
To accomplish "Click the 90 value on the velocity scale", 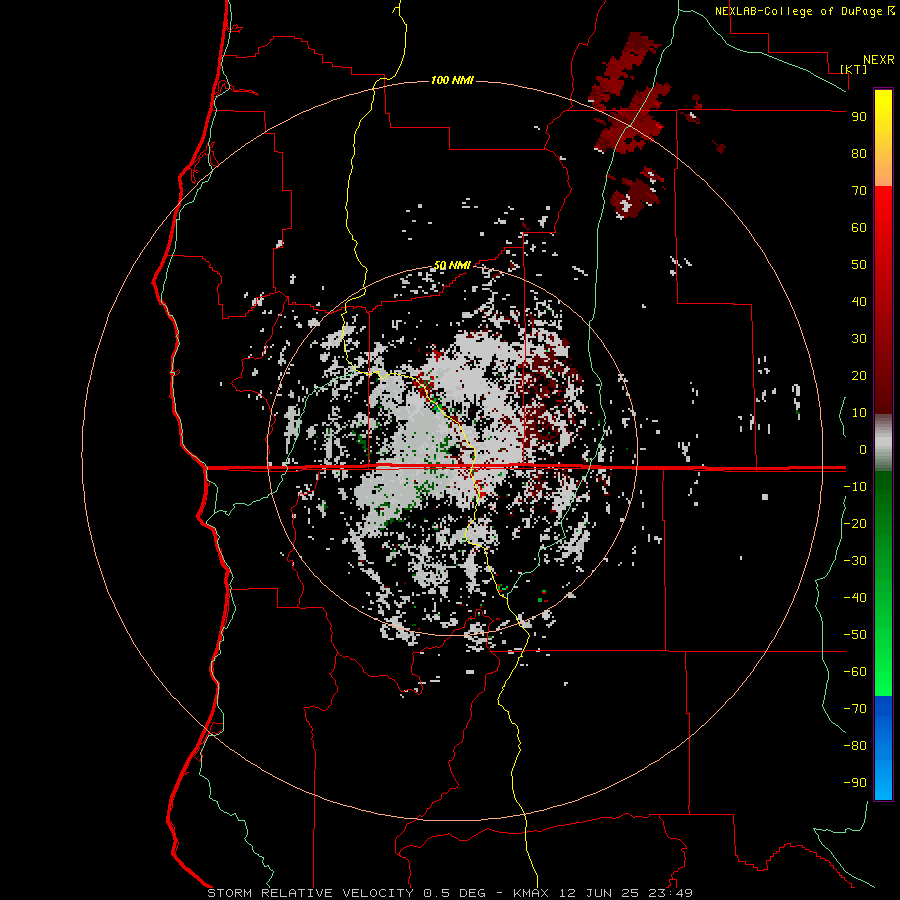I will (x=859, y=117).
